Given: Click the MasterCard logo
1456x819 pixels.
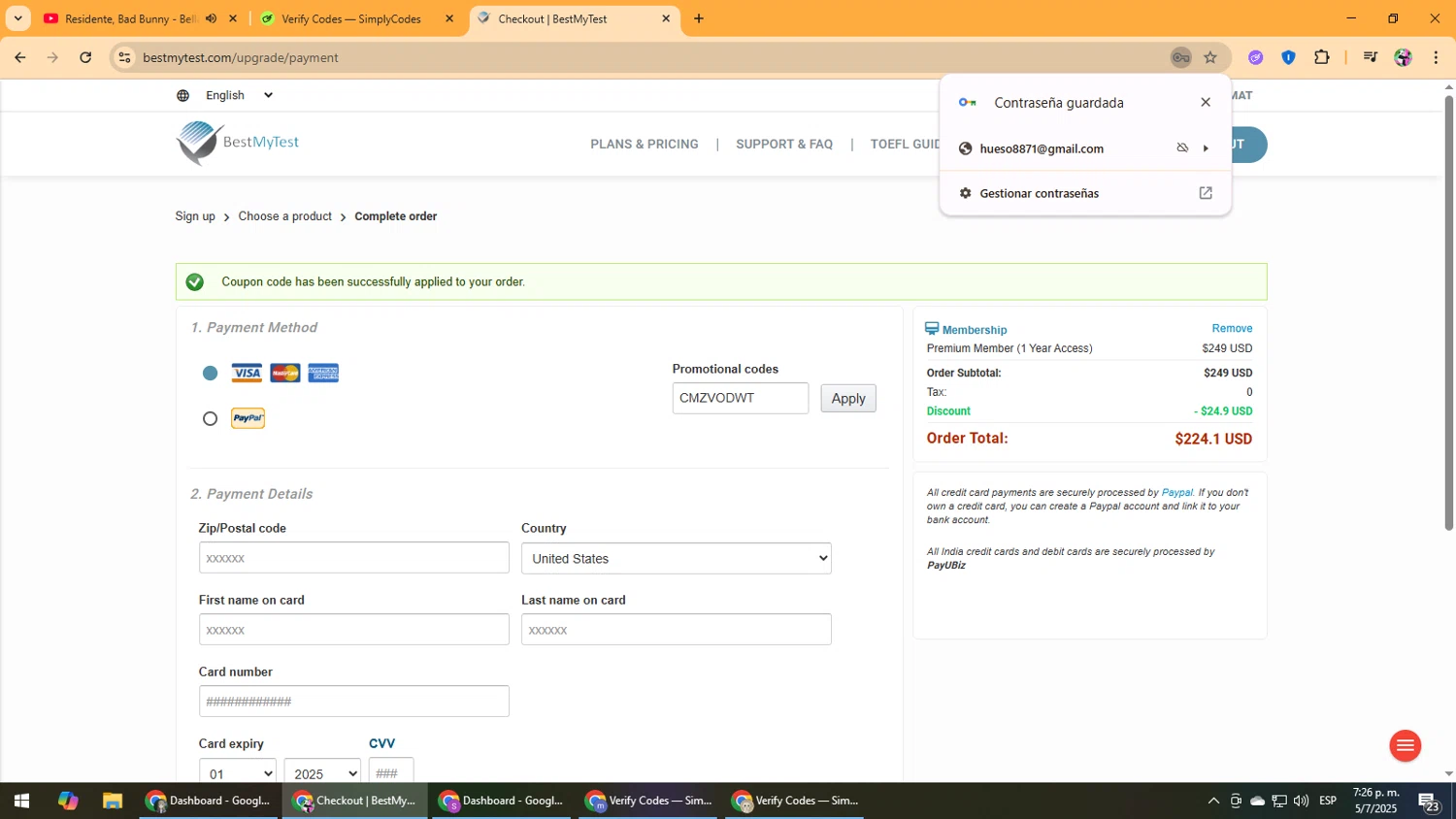Looking at the screenshot, I should pyautogui.click(x=285, y=373).
